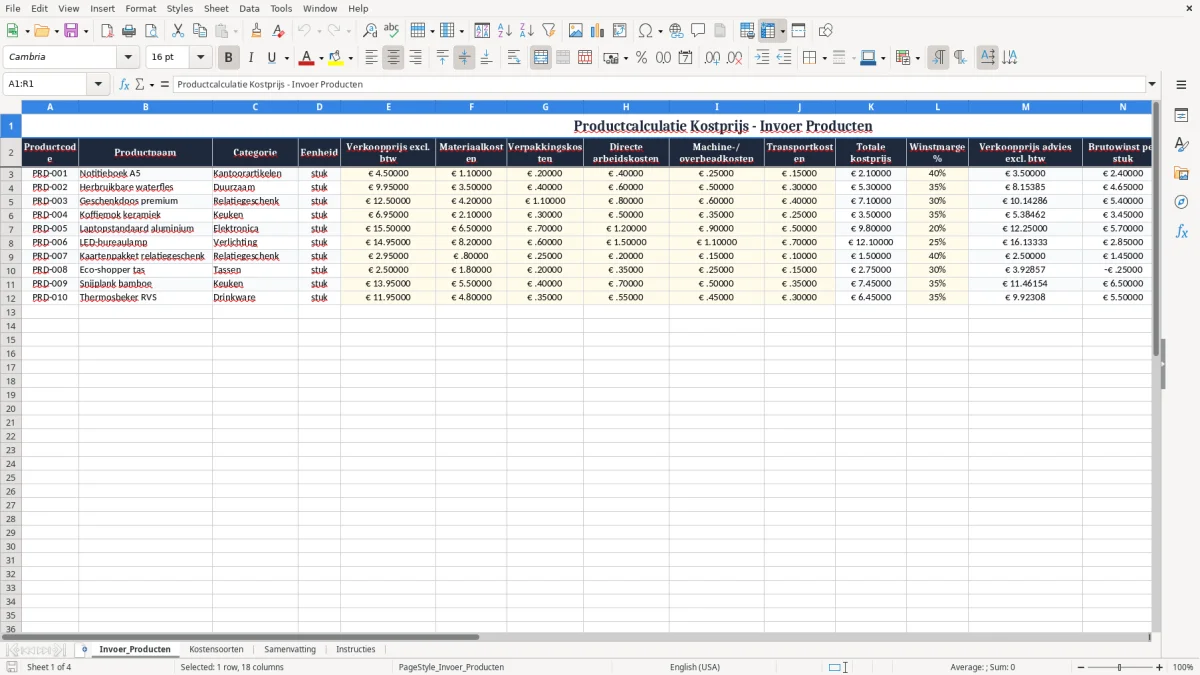Format cells as percent
This screenshot has width=1200, height=675.
tap(642, 58)
